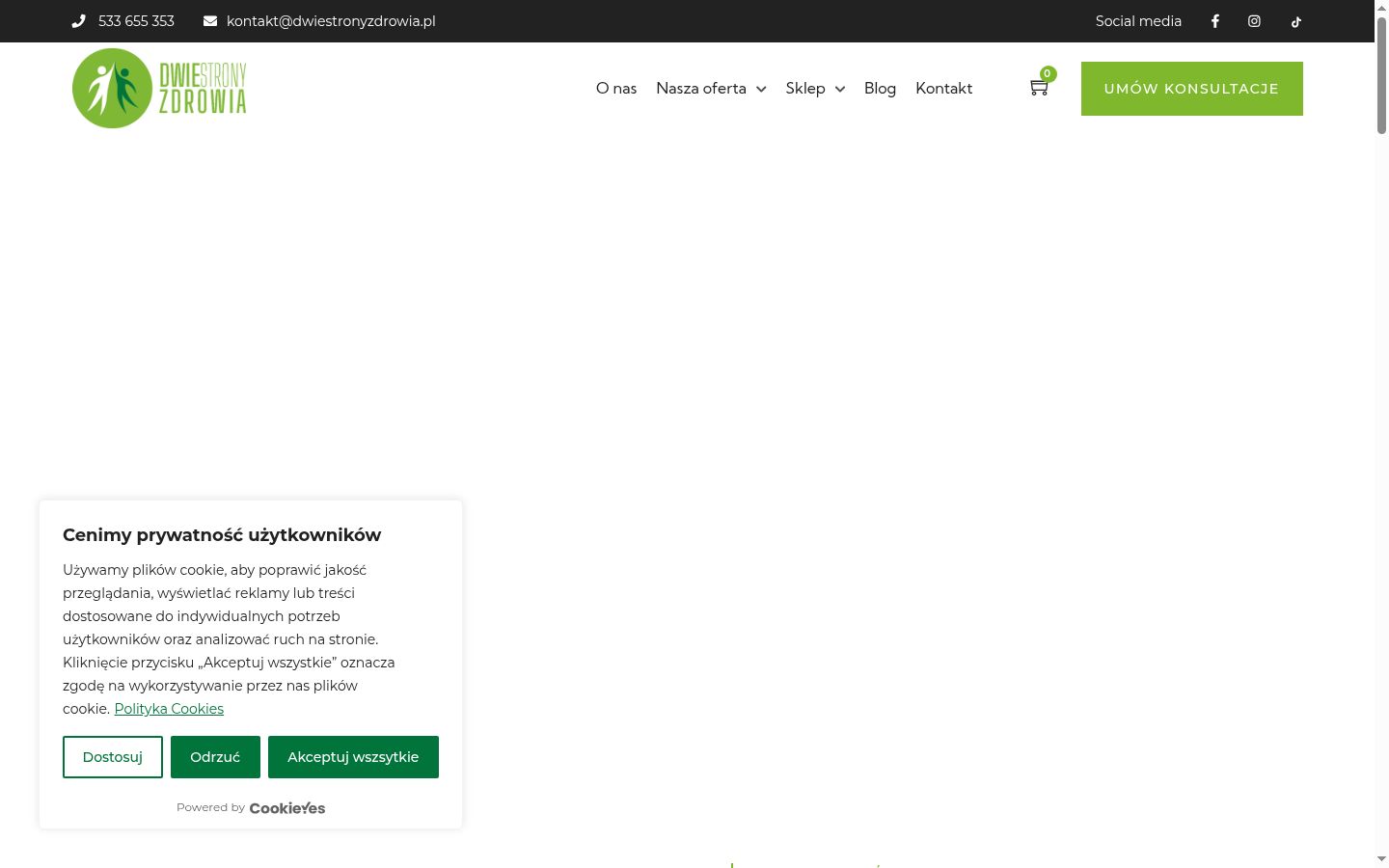Open the Sklep menu item
Viewport: 1389px width, 868px height.
(805, 88)
